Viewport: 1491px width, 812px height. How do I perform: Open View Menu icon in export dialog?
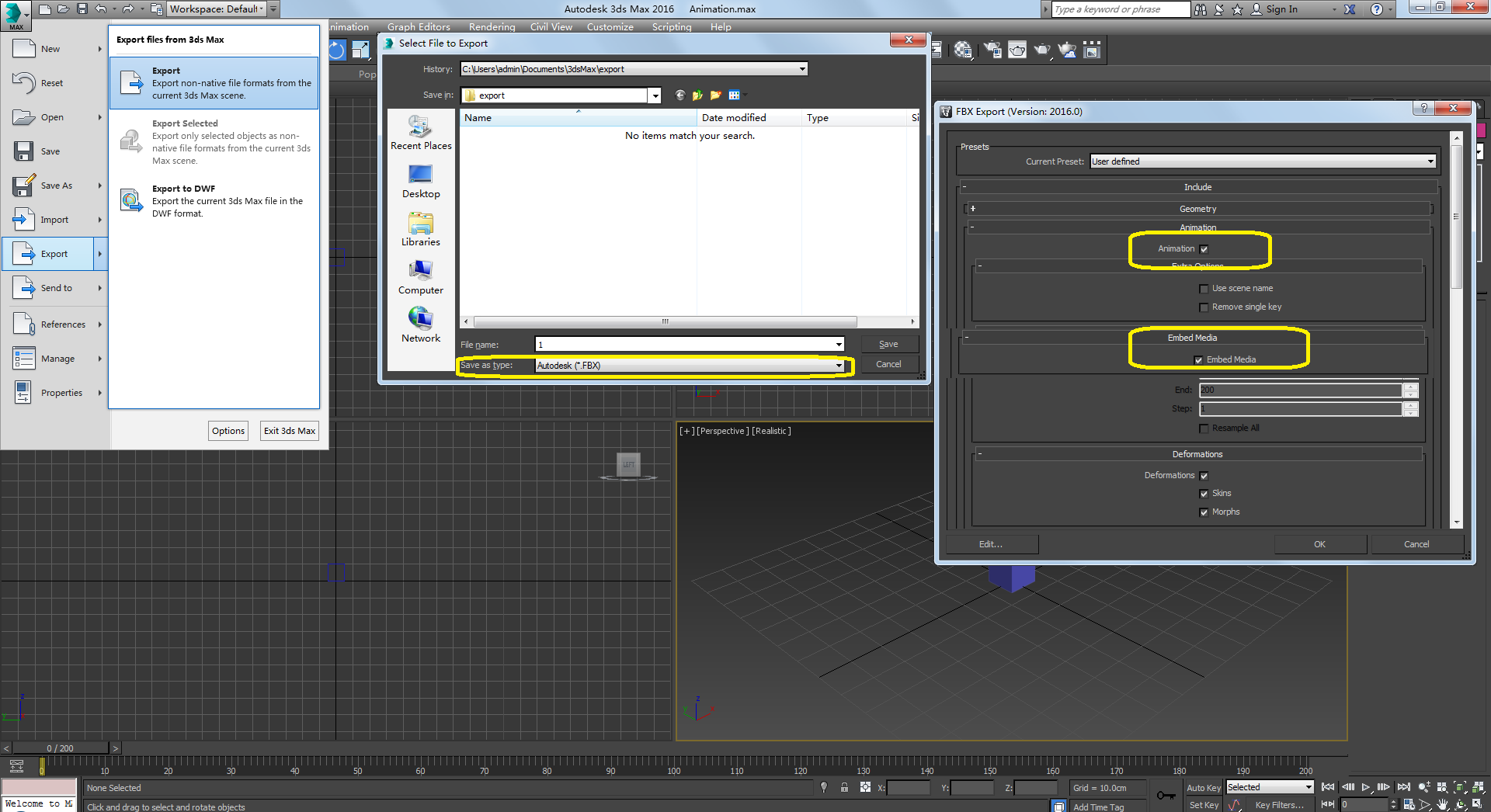coord(735,95)
